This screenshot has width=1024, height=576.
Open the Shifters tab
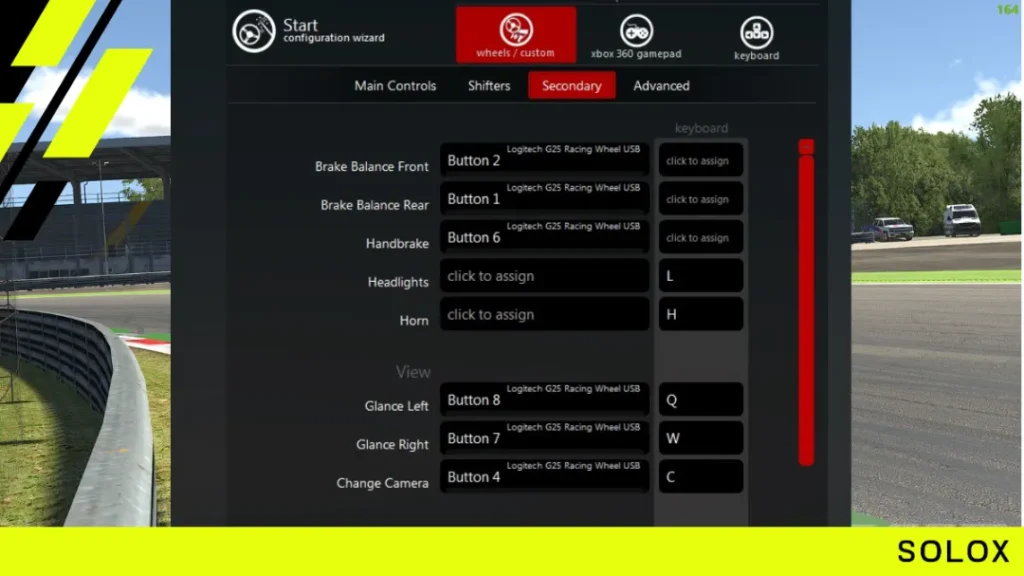[489, 86]
